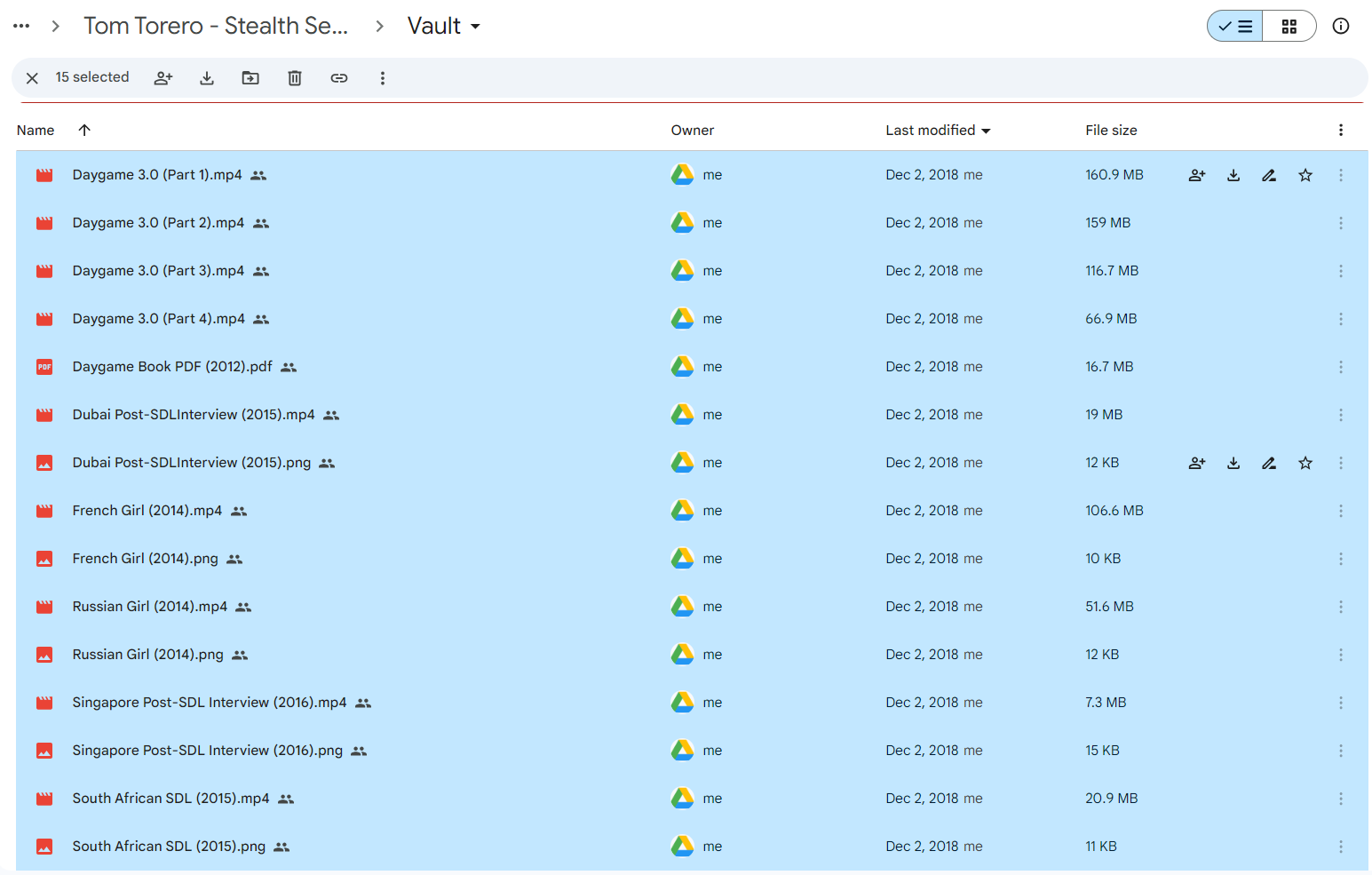Open more actions for Daygame 3.0 (Part 2).mp4
Viewport: 1372px width, 875px height.
1341,223
